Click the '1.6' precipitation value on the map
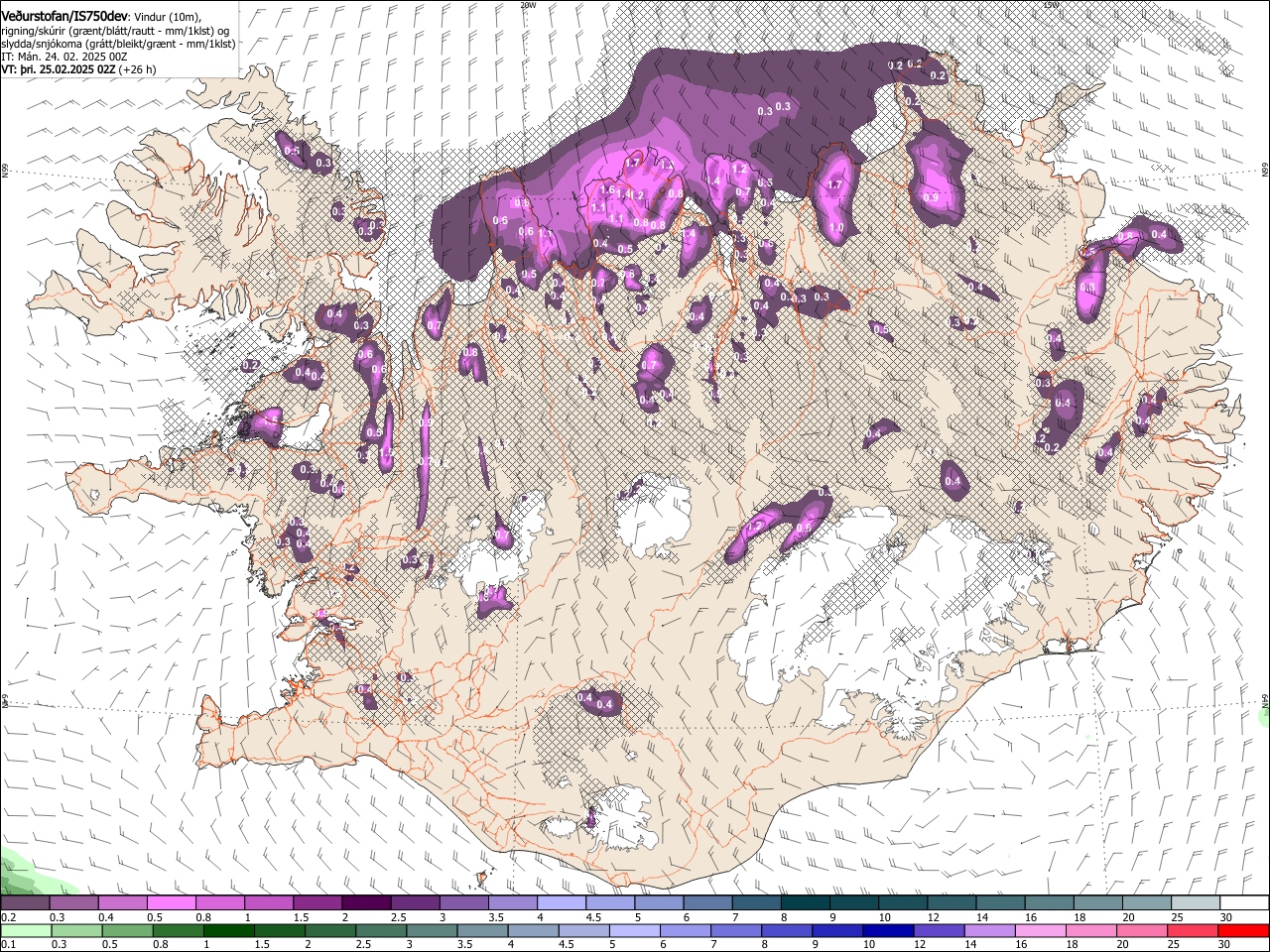The image size is (1270, 952). pyautogui.click(x=608, y=189)
